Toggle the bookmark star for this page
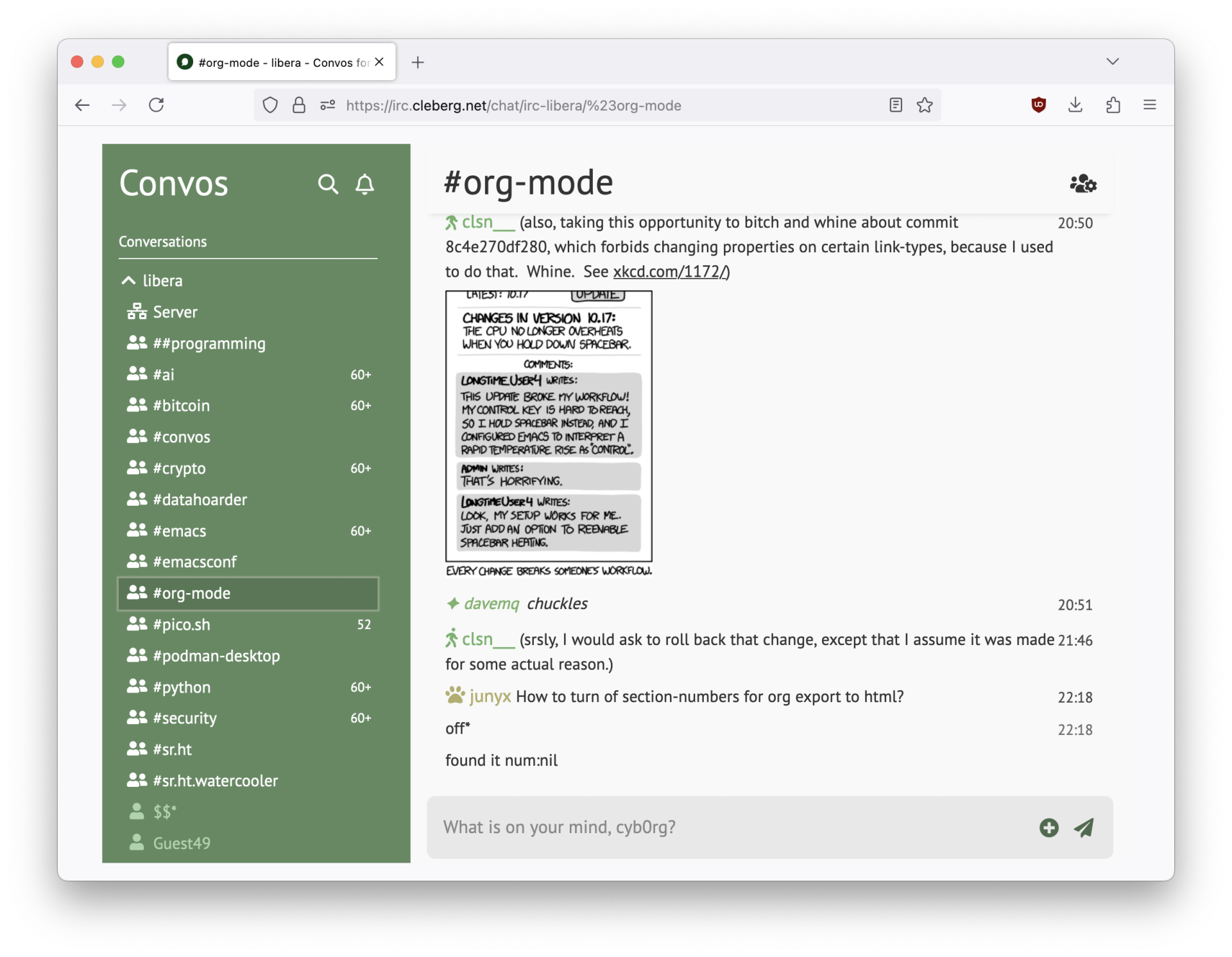The height and width of the screenshot is (957, 1232). point(925,105)
